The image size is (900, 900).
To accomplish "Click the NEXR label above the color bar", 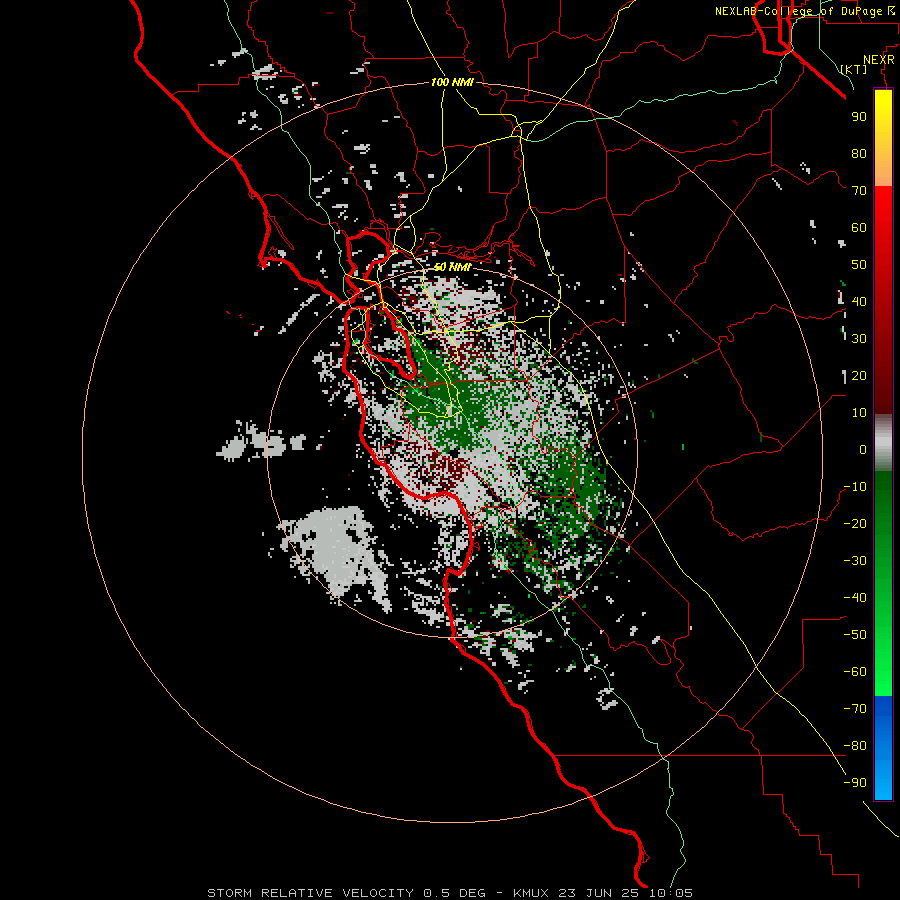I will (x=879, y=60).
